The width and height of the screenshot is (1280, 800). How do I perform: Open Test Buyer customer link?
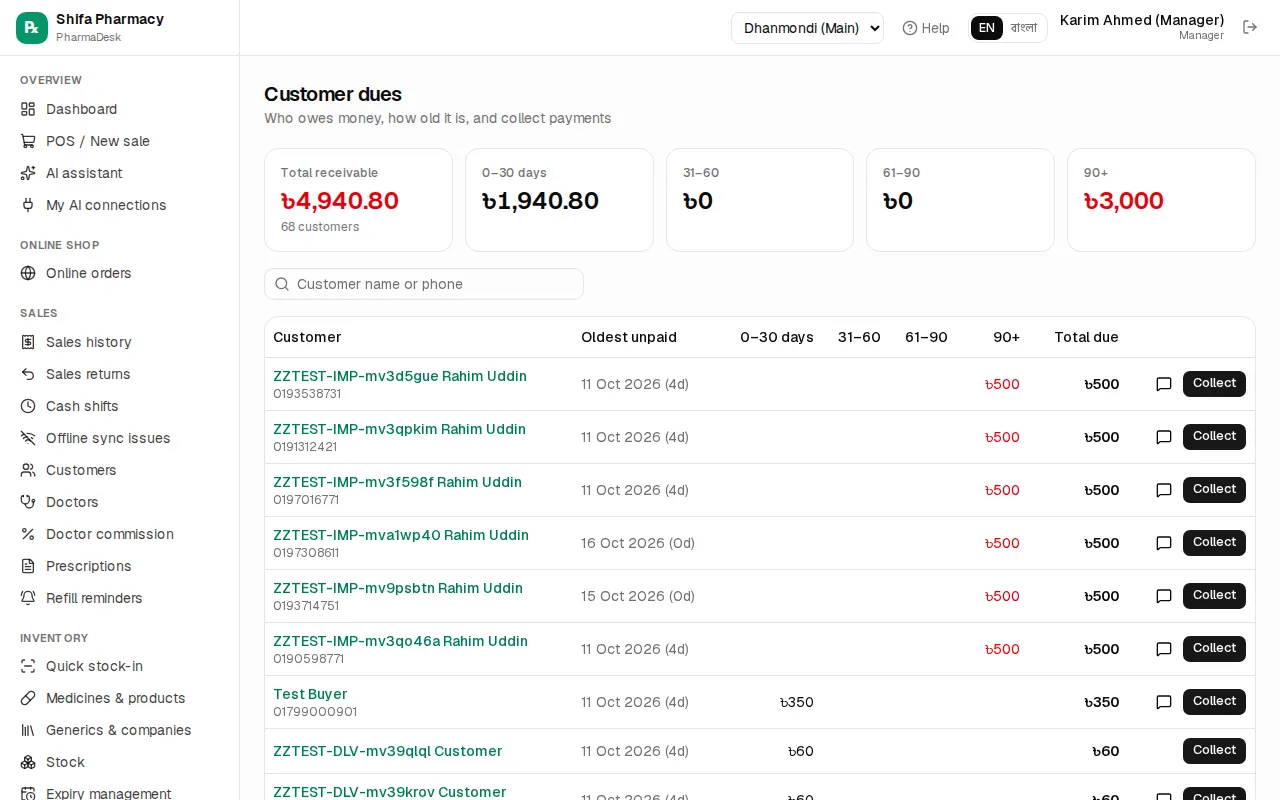[x=310, y=694]
